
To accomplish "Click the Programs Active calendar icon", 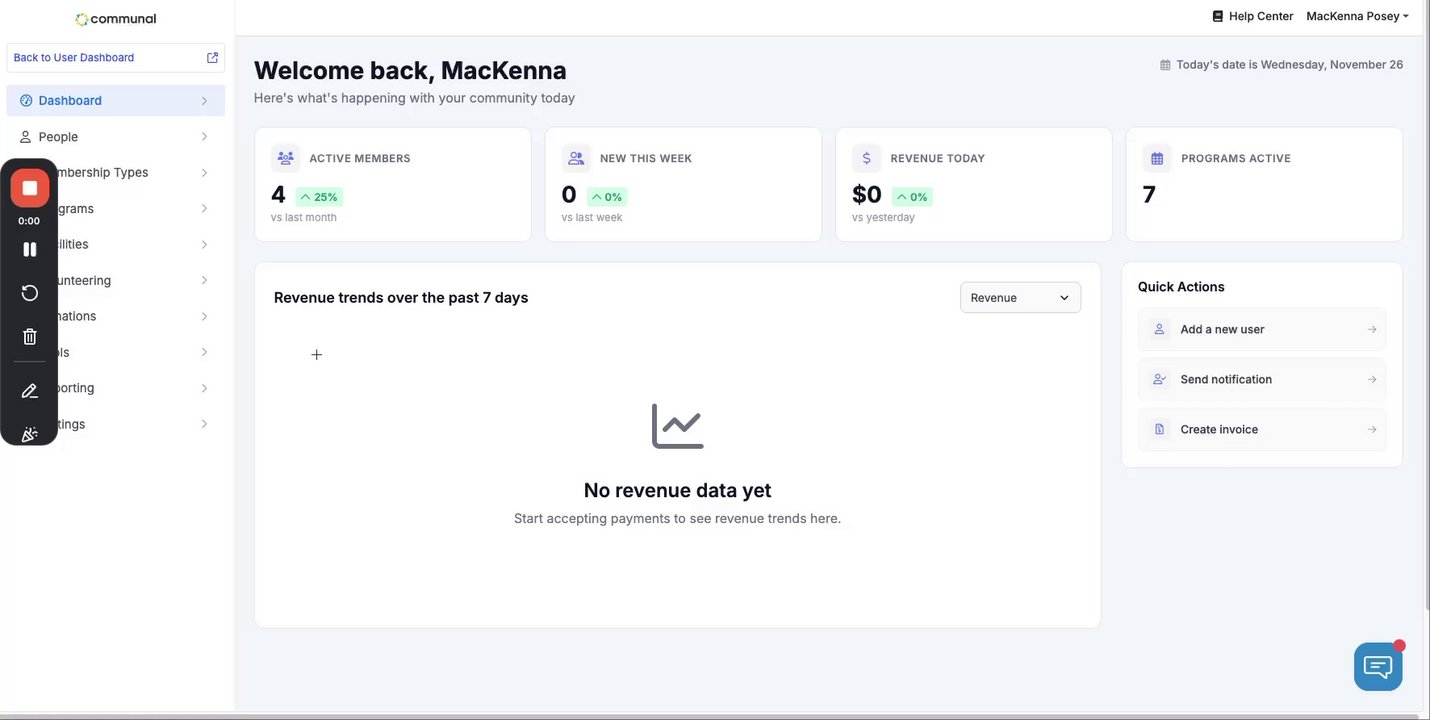I will (x=1157, y=158).
